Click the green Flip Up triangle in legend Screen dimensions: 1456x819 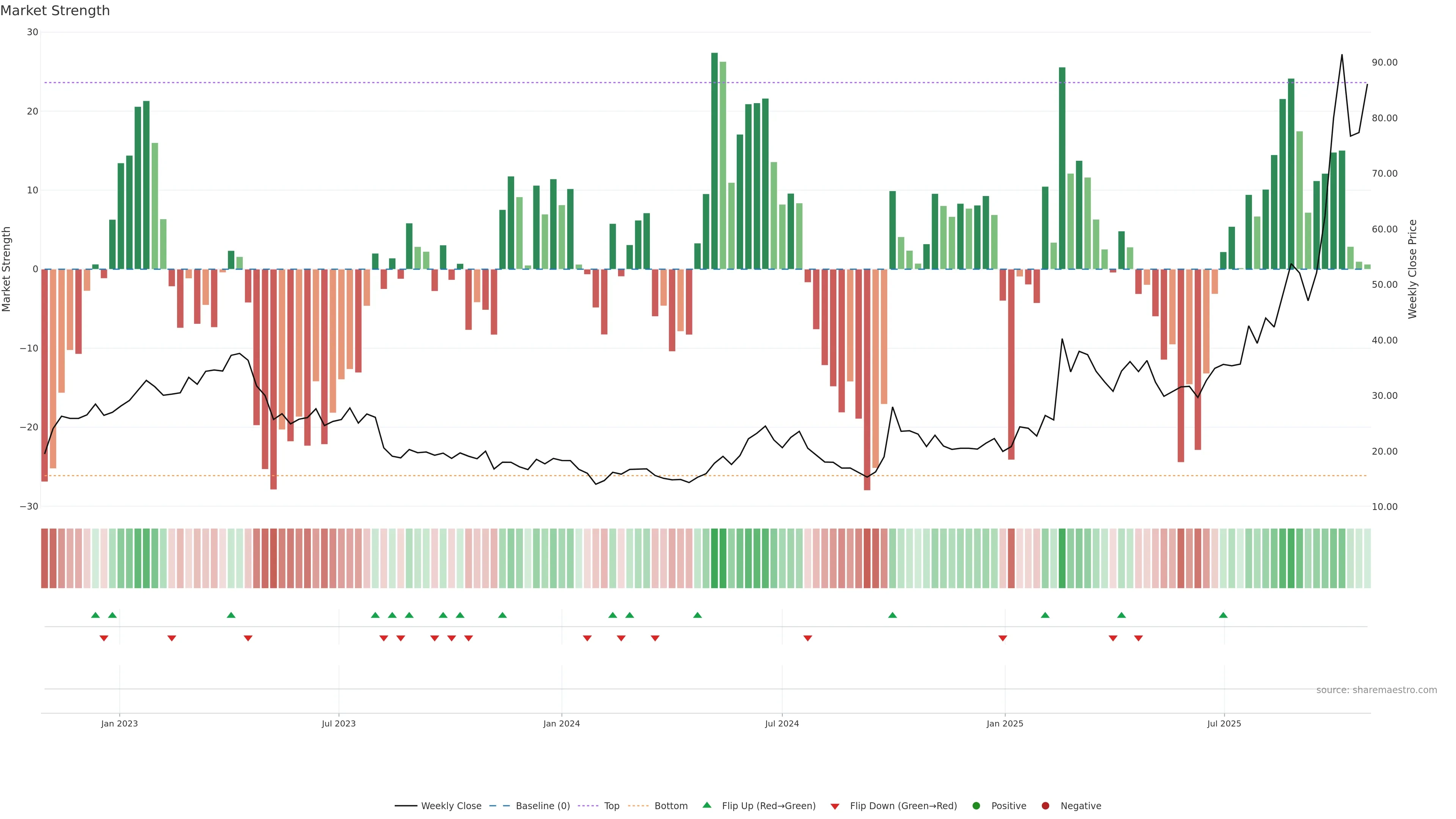706,805
